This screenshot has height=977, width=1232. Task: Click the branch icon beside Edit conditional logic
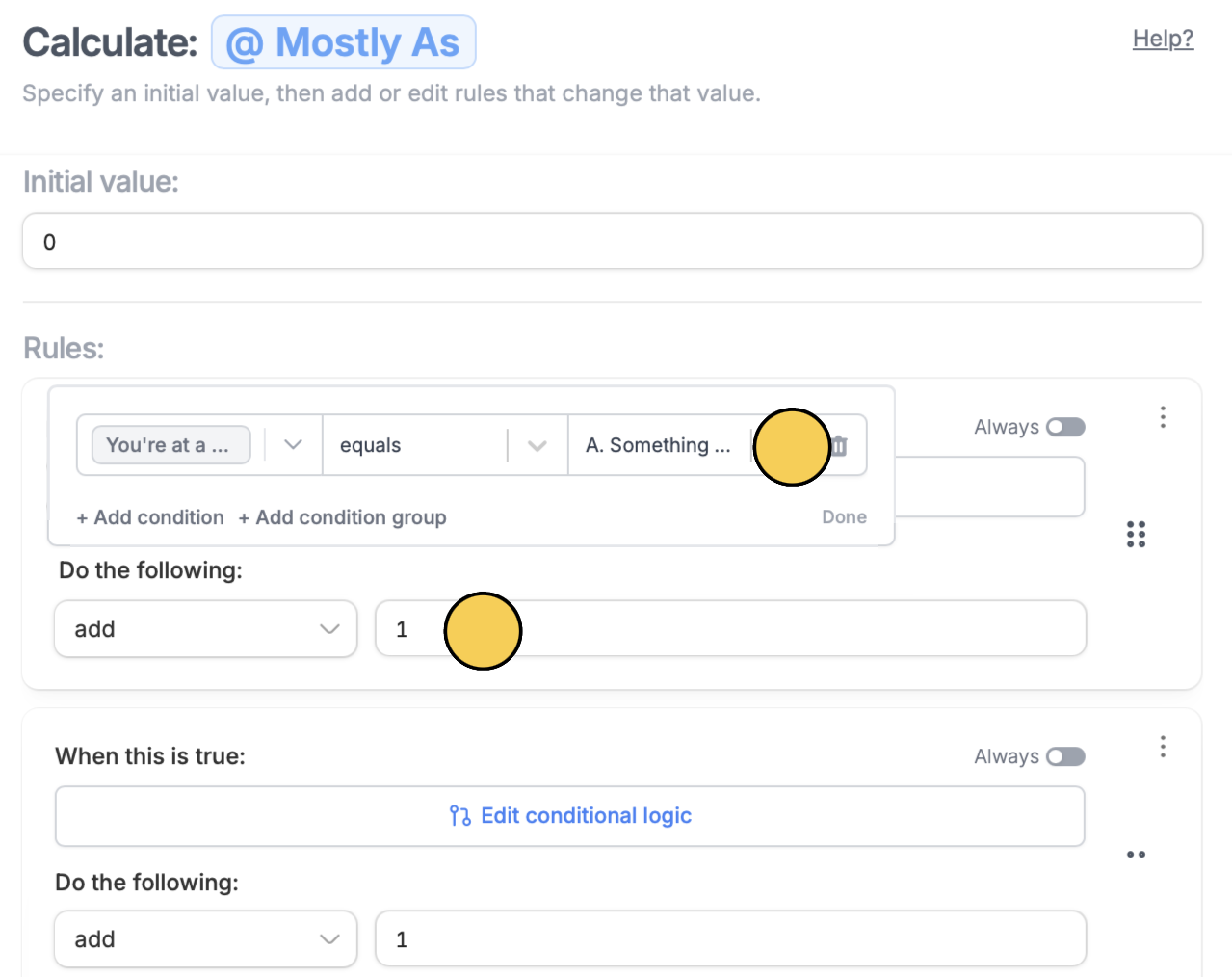(460, 816)
